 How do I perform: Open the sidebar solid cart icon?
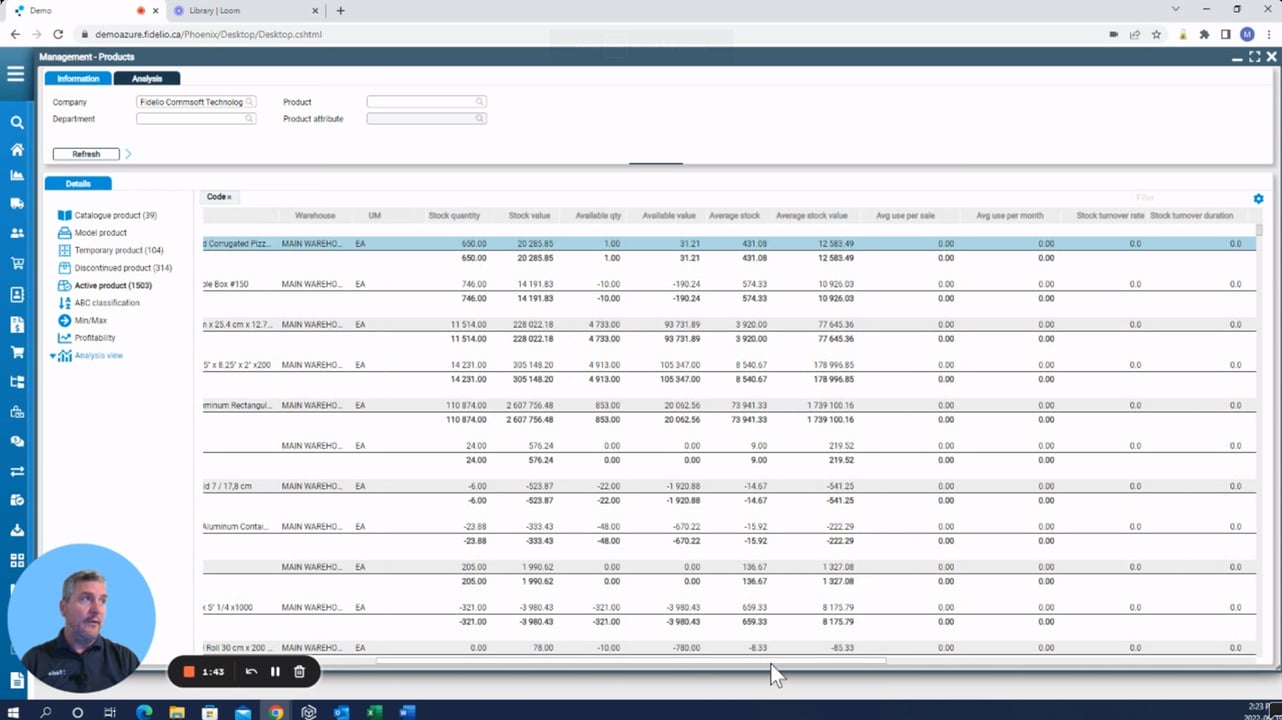(16, 352)
